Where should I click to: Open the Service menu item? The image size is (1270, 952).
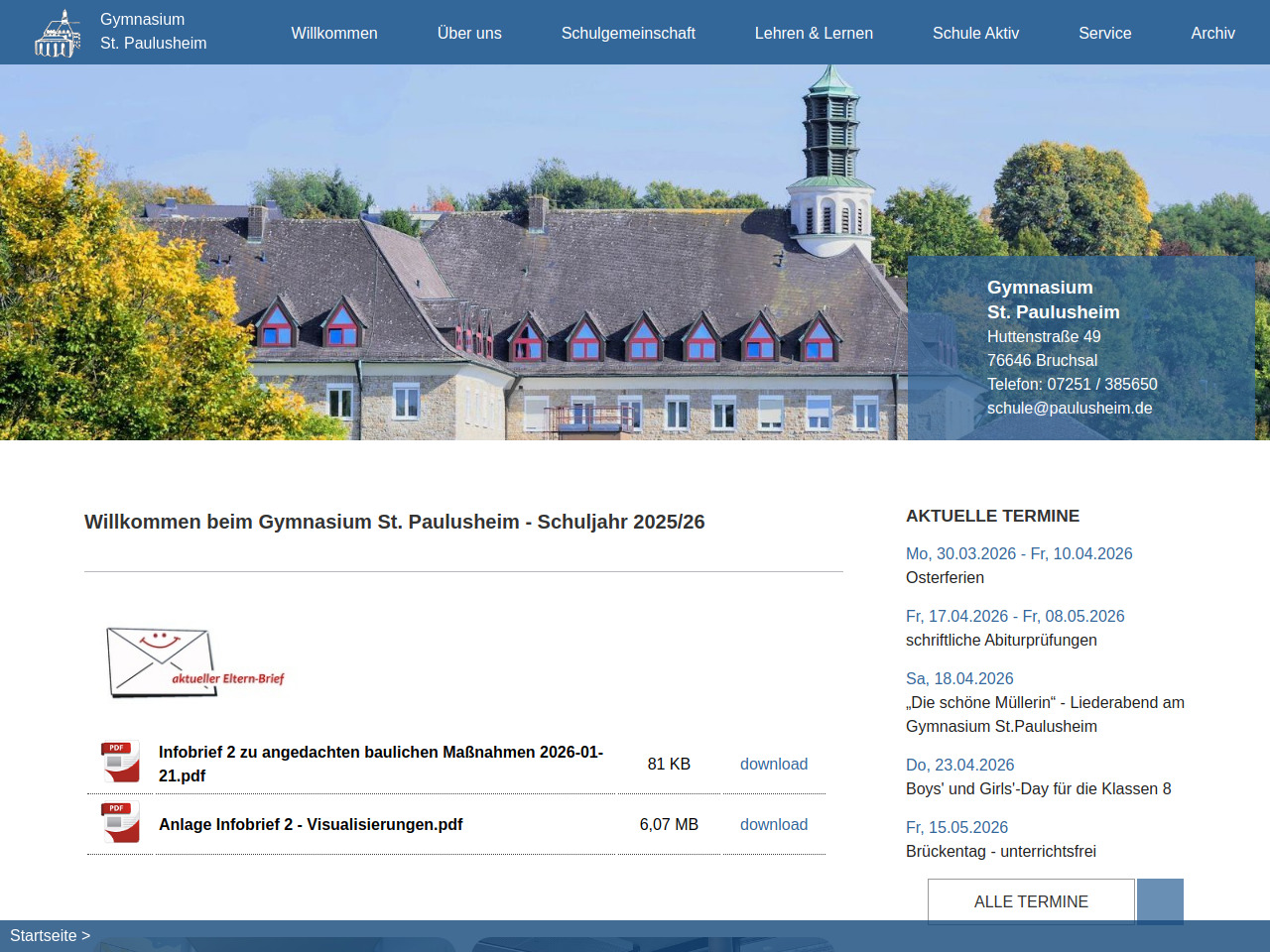tap(1104, 33)
